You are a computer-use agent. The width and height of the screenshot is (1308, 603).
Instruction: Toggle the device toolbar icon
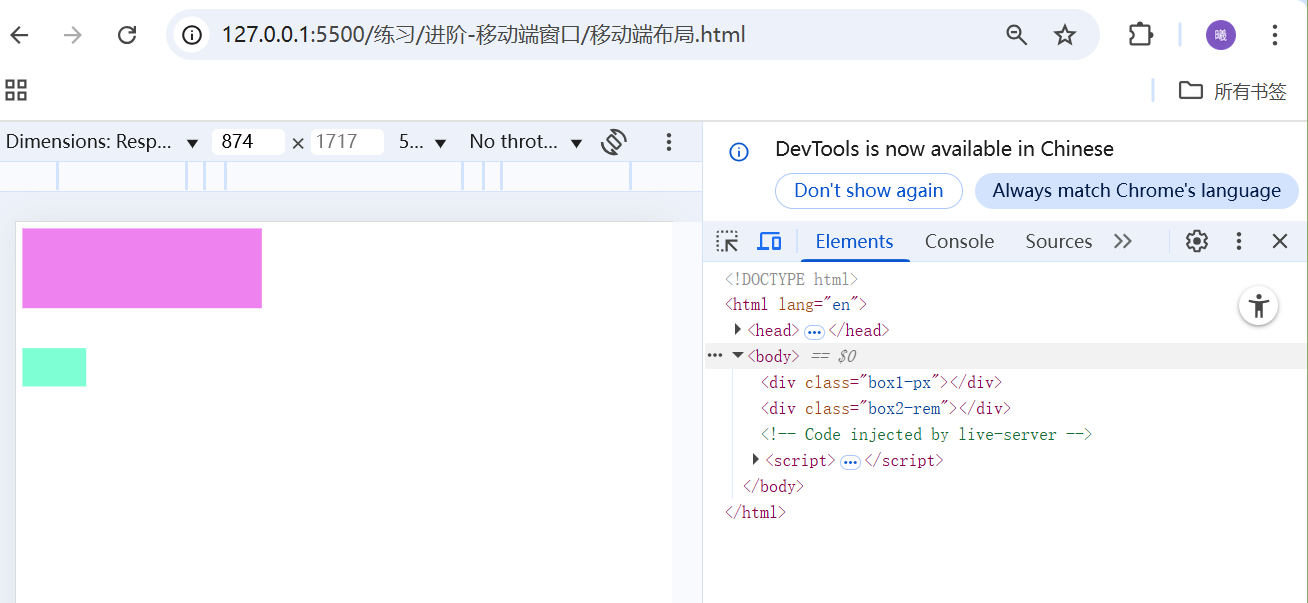click(769, 241)
